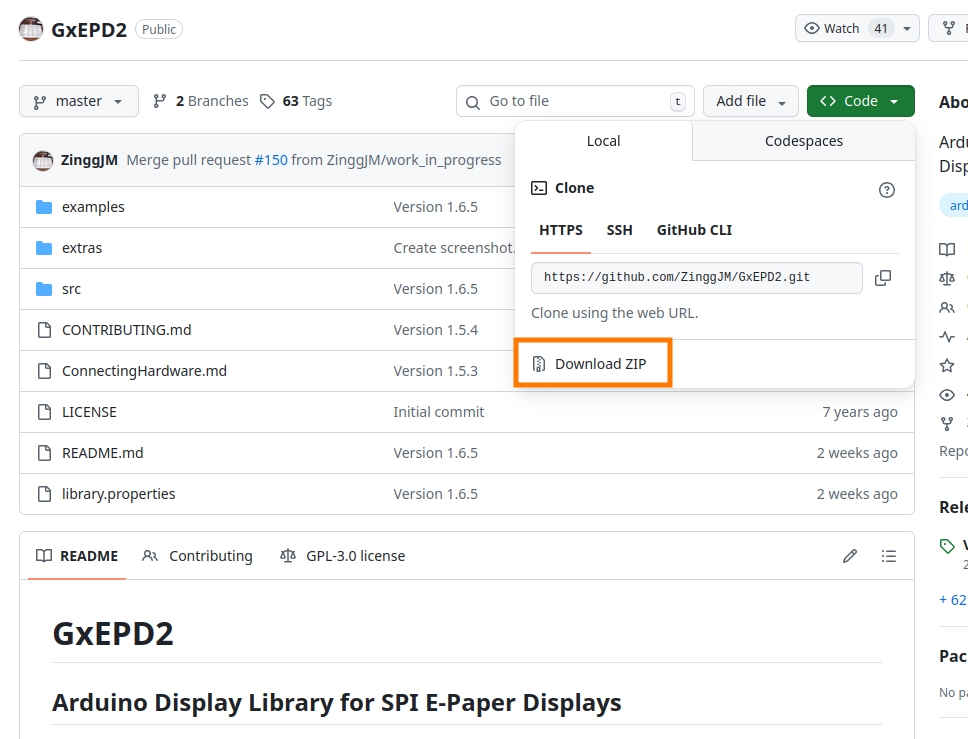The height and width of the screenshot is (739, 968).
Task: Select the SSH clone option tab
Action: click(619, 230)
